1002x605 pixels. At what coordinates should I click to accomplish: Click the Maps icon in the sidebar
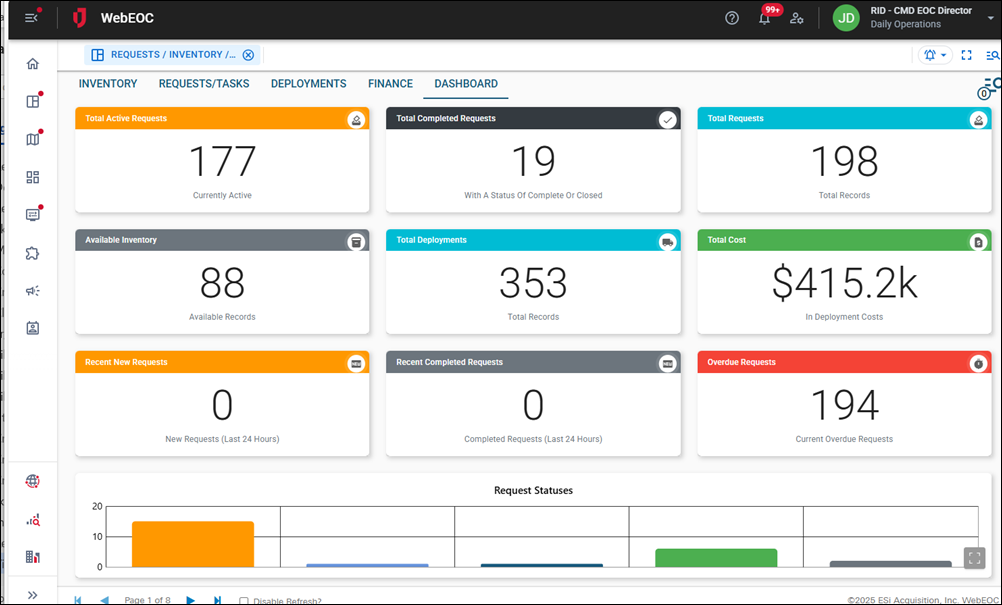32,139
